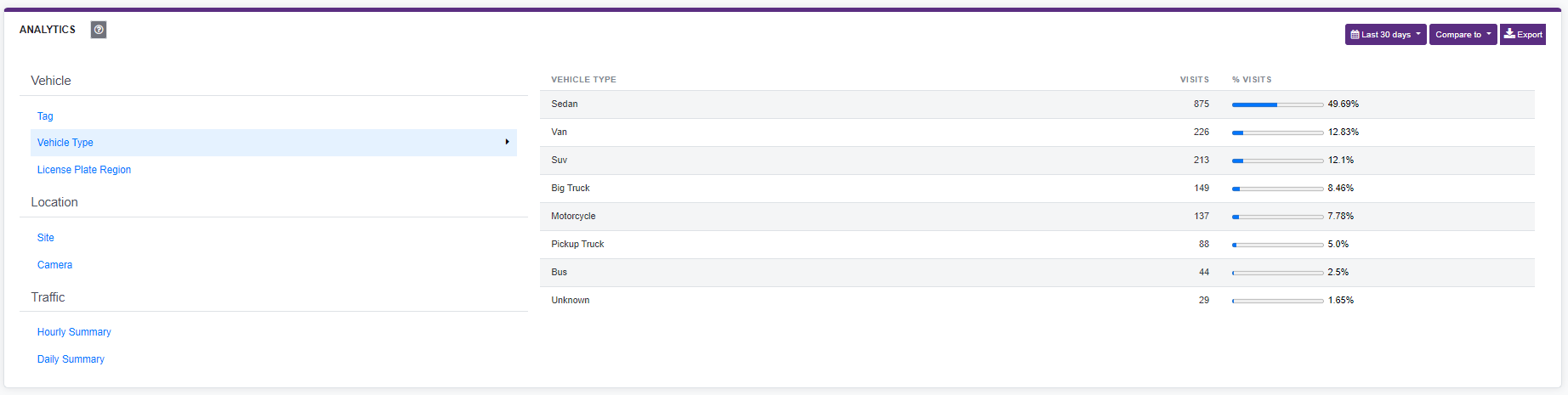View the Daily Summary report

(x=71, y=359)
